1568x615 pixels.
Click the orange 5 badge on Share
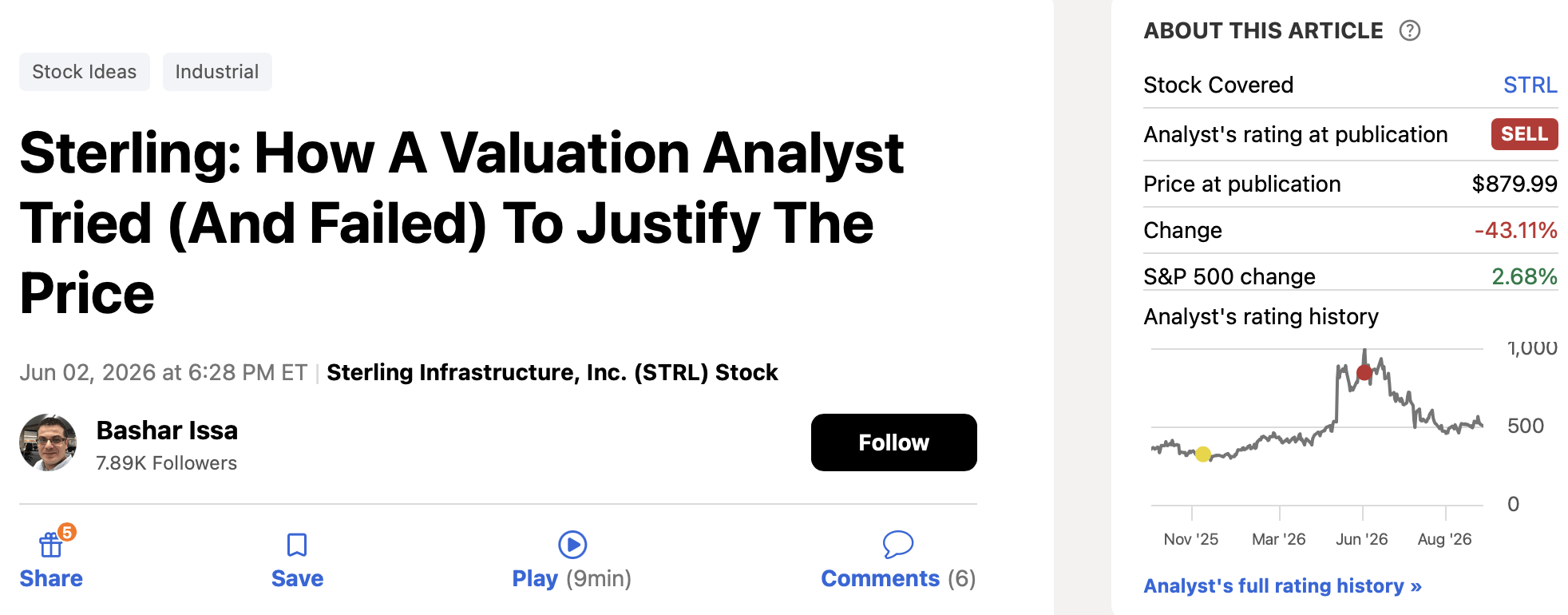click(68, 532)
